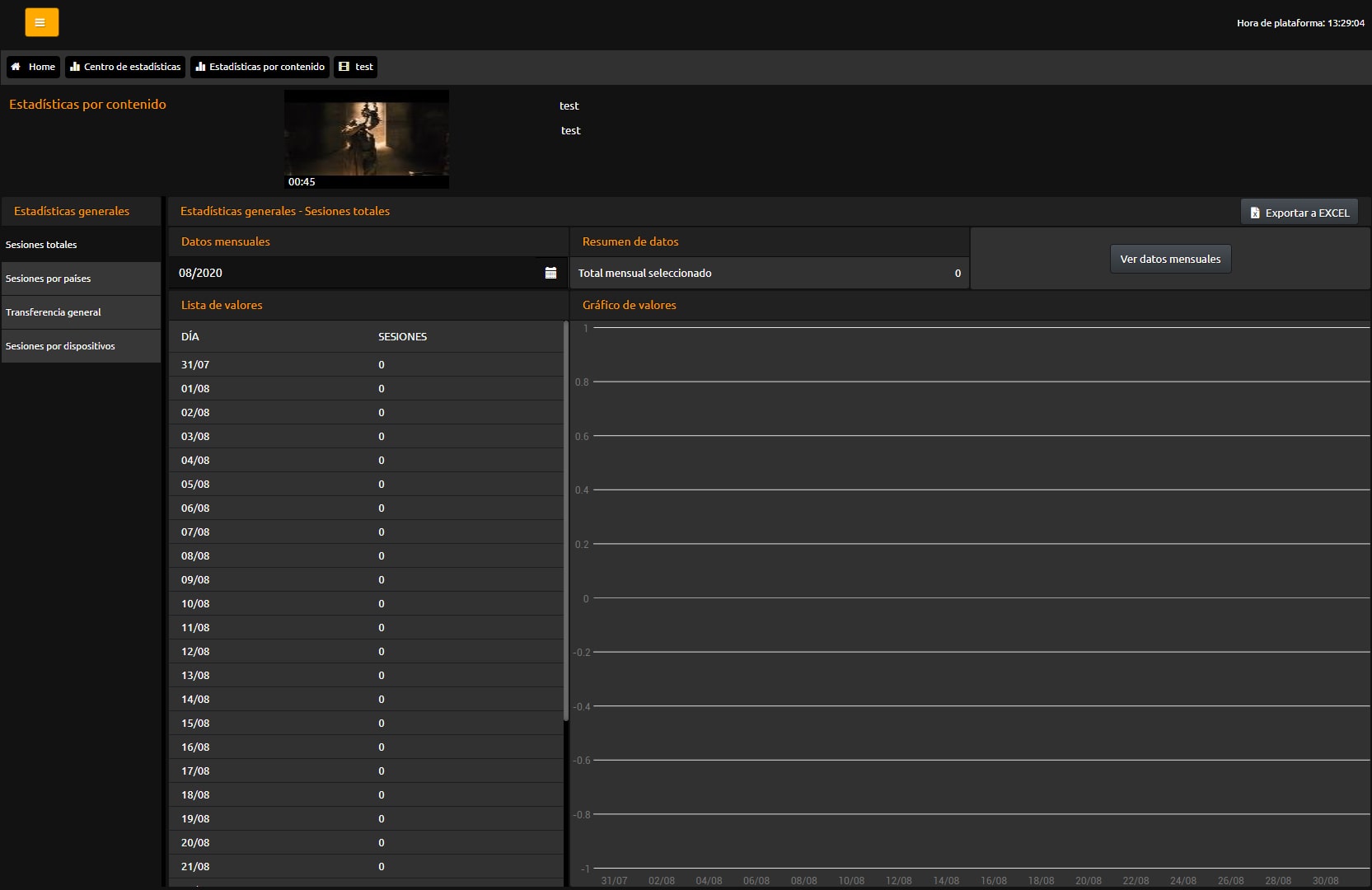Click the Datos mensuales heading
Viewport: 1372px width, 890px height.
click(x=225, y=241)
